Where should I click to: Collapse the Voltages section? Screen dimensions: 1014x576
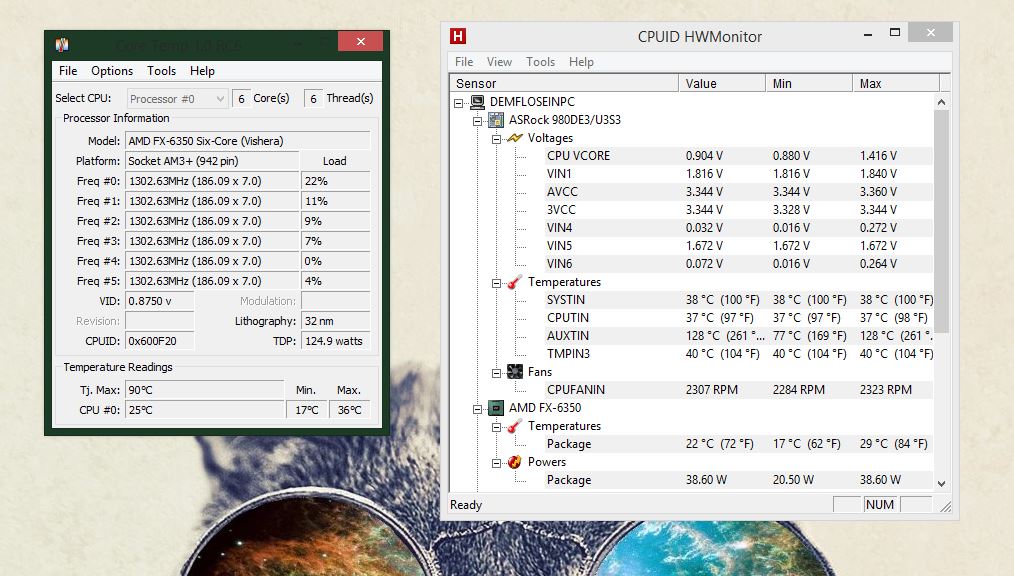496,139
